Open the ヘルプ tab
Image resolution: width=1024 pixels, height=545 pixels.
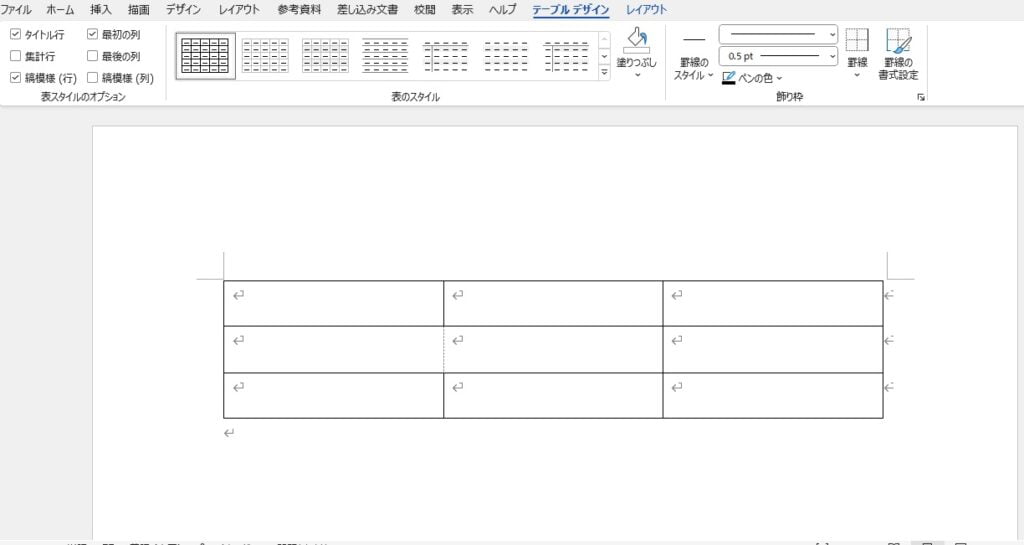(x=503, y=10)
